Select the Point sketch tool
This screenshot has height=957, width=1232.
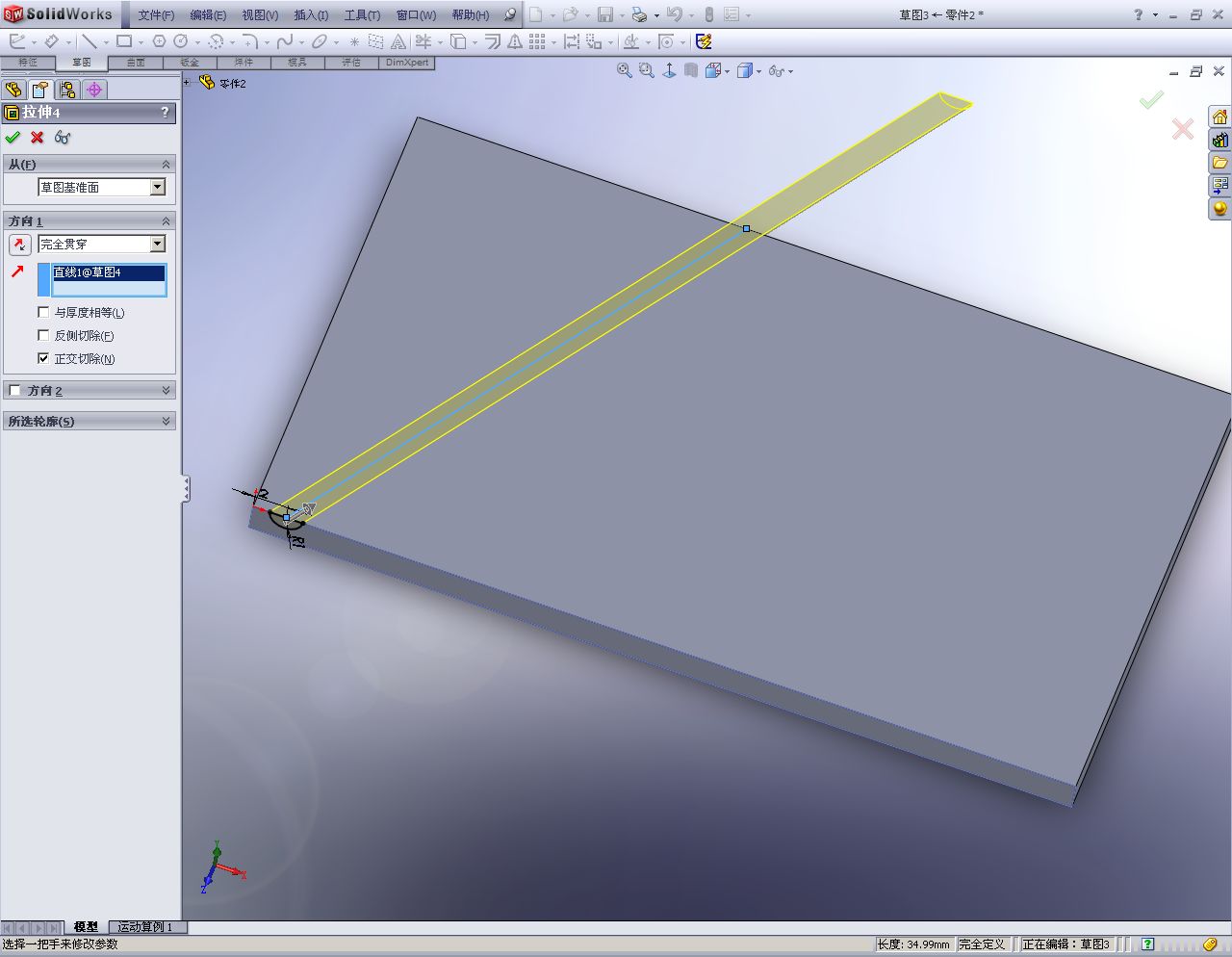pyautogui.click(x=354, y=41)
